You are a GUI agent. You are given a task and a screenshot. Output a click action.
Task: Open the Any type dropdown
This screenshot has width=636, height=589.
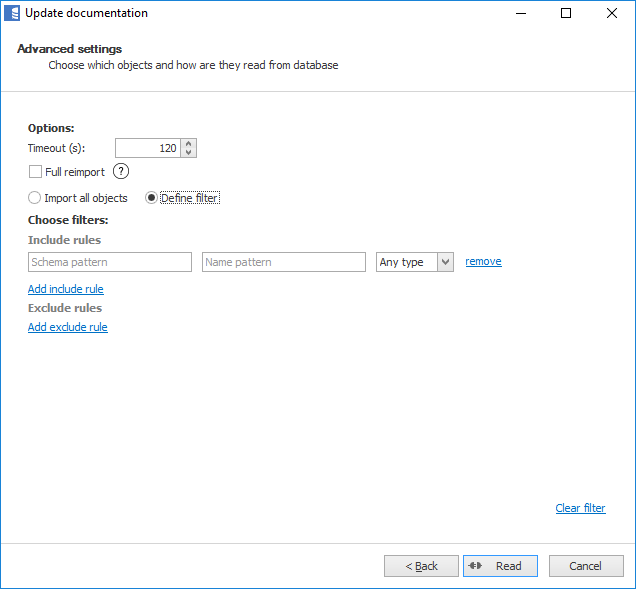[x=415, y=262]
